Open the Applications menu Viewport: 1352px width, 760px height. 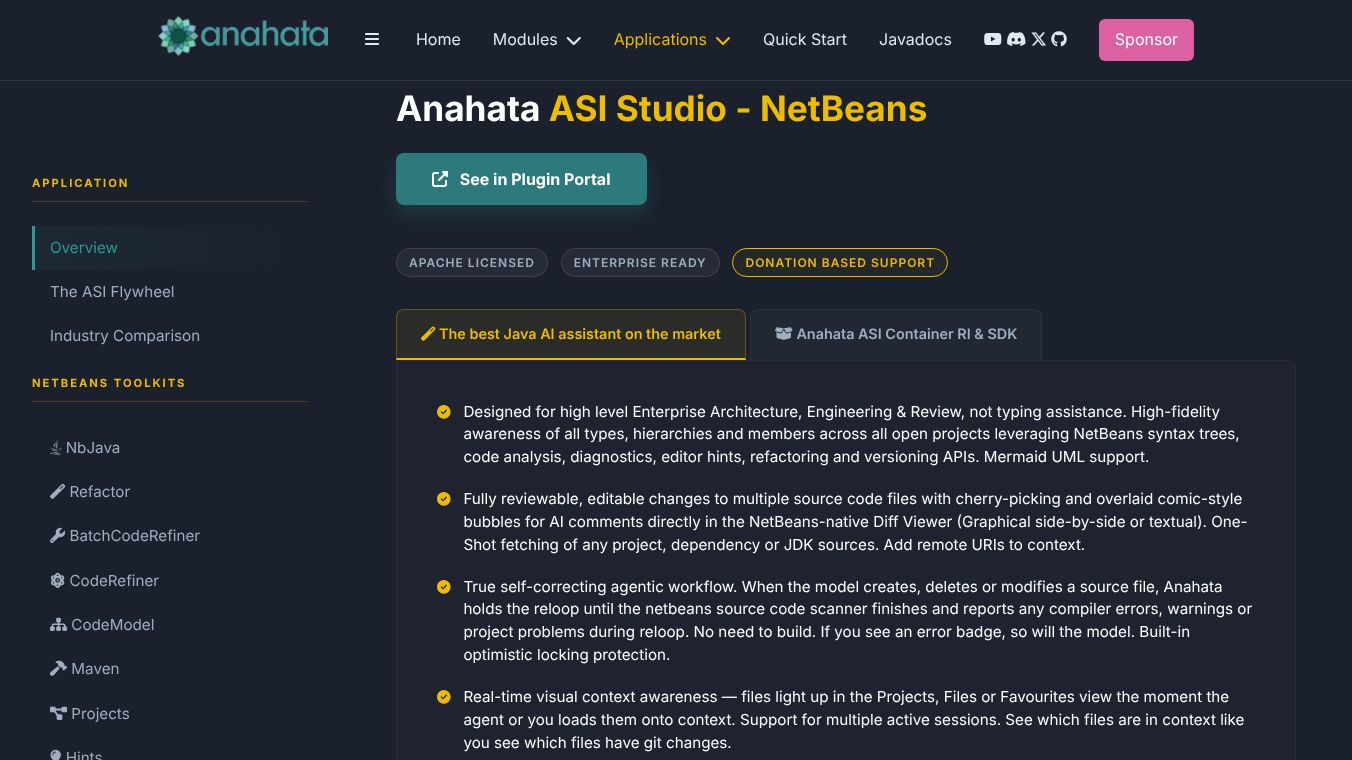click(x=672, y=40)
